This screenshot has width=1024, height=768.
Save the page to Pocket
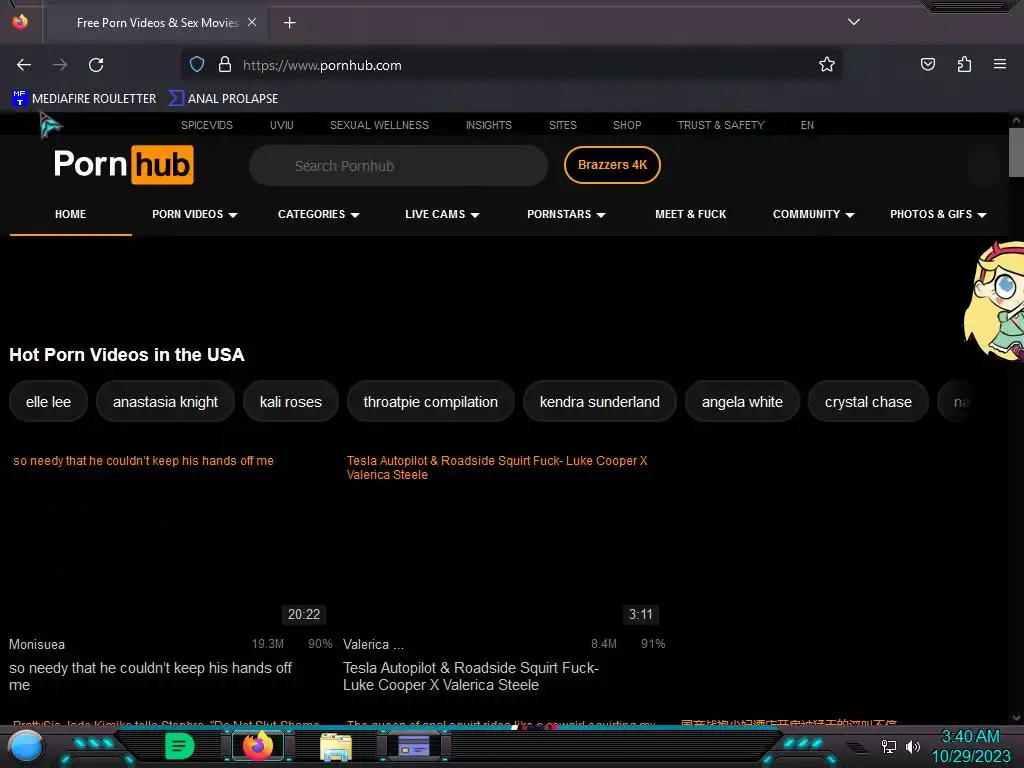(927, 65)
